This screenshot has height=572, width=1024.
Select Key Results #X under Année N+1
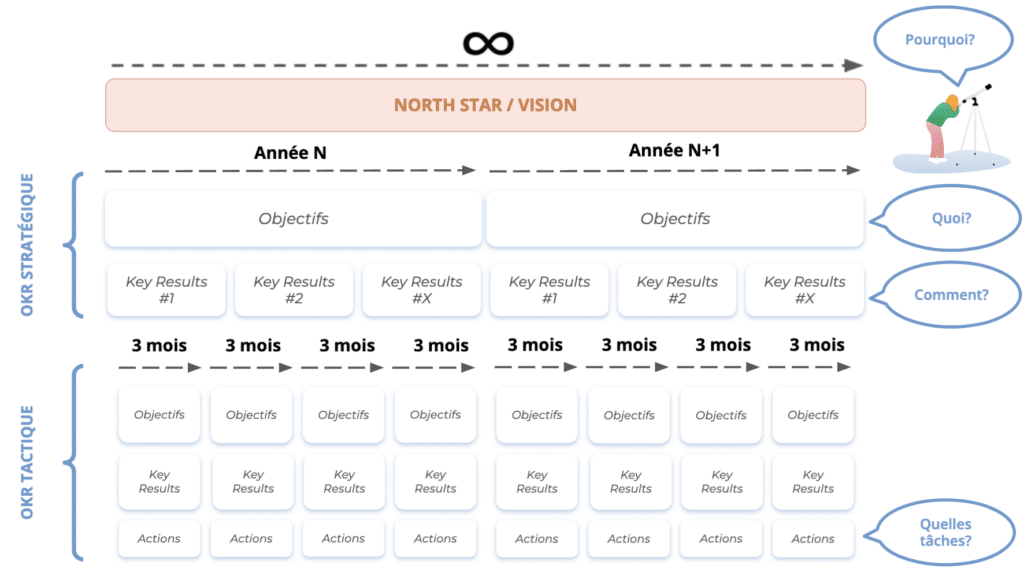coord(805,290)
